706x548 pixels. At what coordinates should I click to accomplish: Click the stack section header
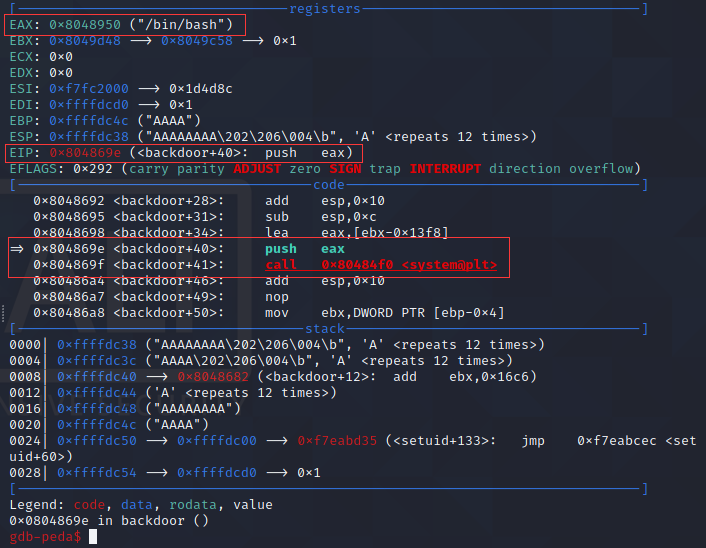point(325,329)
